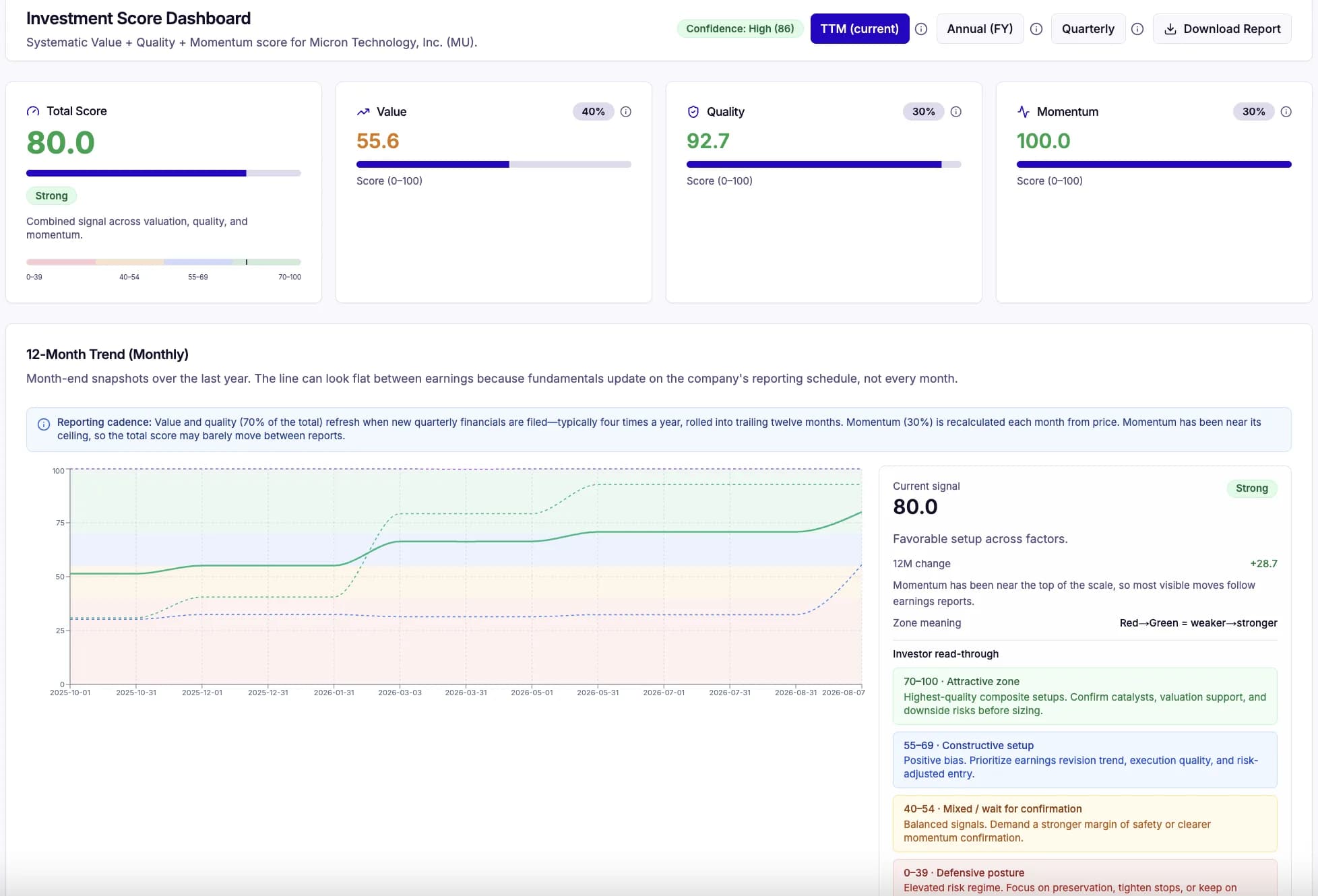Viewport: 1318px width, 896px height.
Task: Click the Investor read-through heading
Action: click(946, 654)
